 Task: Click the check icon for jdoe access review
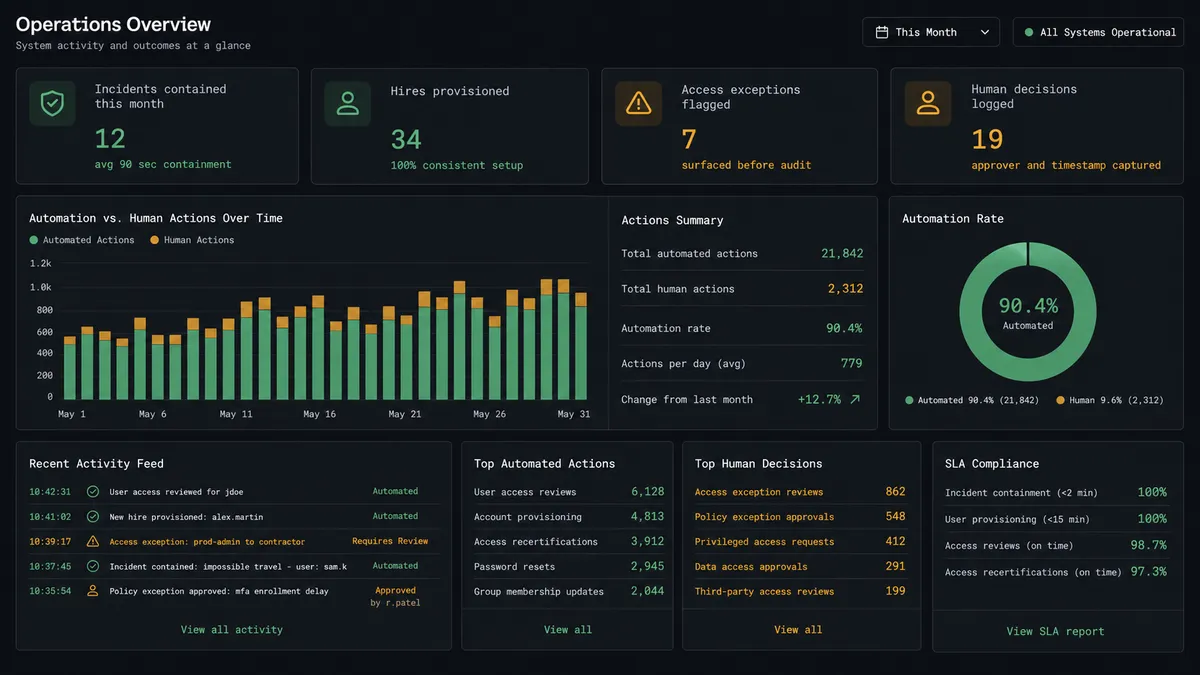(x=93, y=492)
